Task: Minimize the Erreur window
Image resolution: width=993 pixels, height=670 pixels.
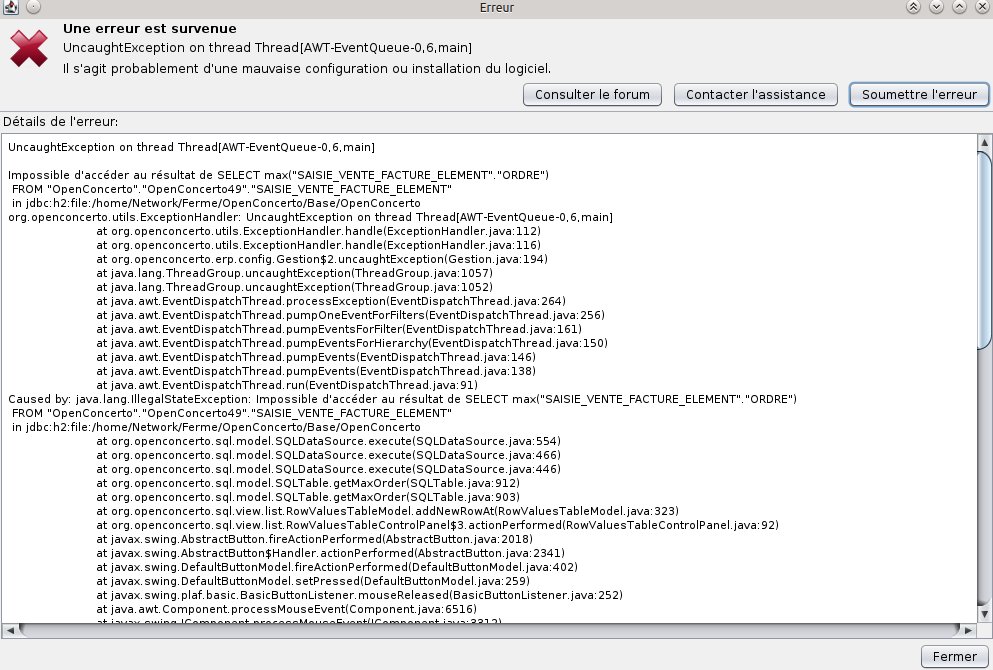Action: click(x=936, y=7)
